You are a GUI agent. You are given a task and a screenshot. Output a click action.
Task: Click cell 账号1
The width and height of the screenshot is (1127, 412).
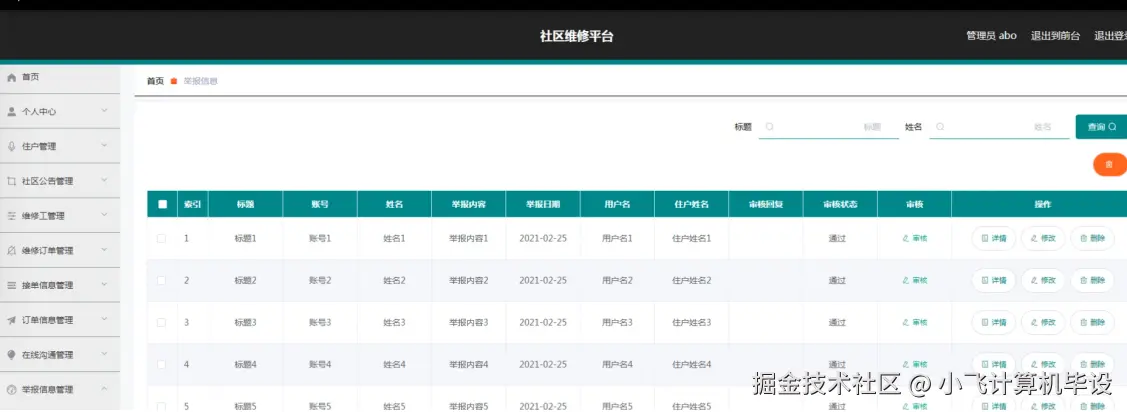320,239
